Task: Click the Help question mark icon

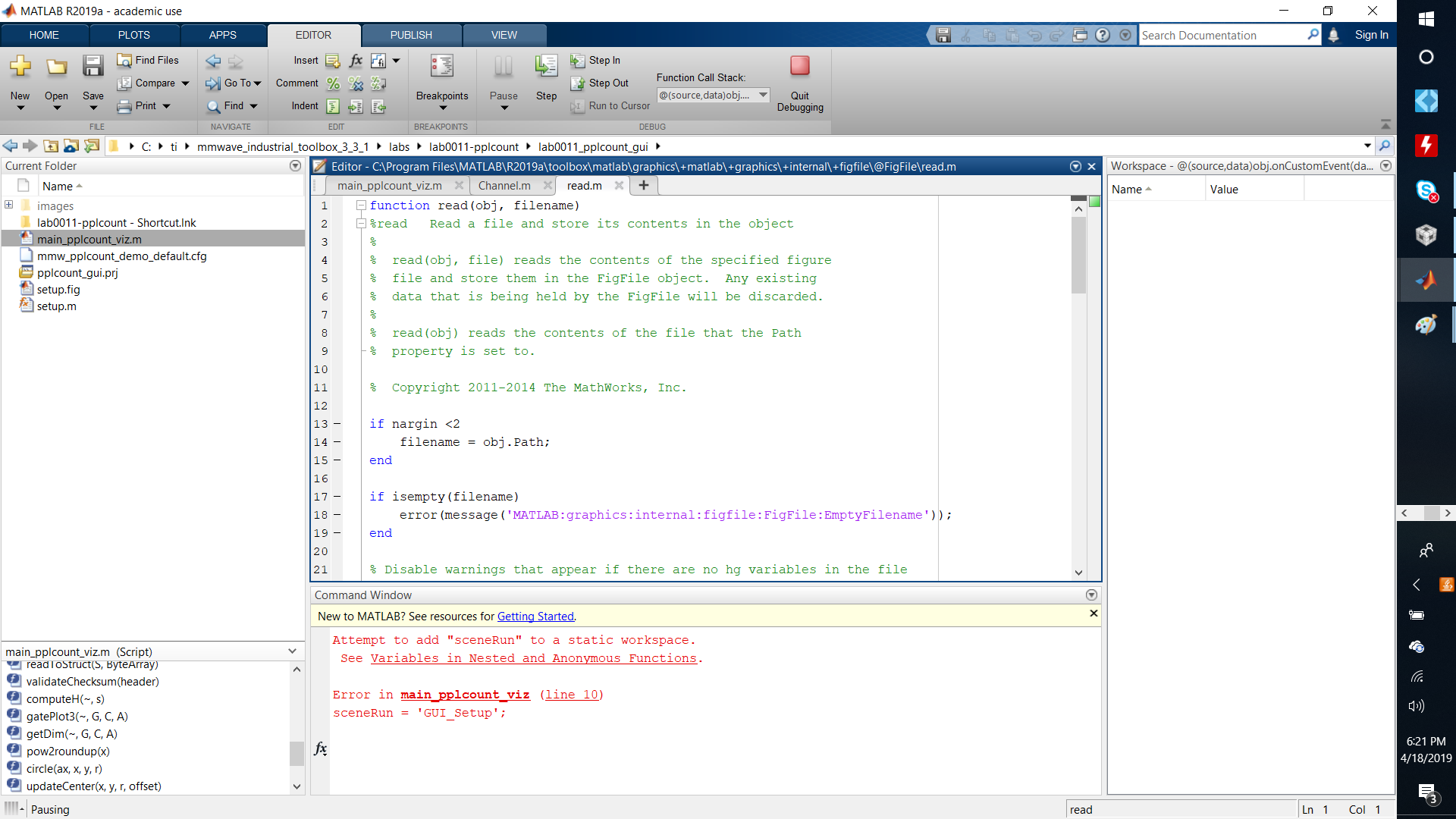Action: (1103, 35)
